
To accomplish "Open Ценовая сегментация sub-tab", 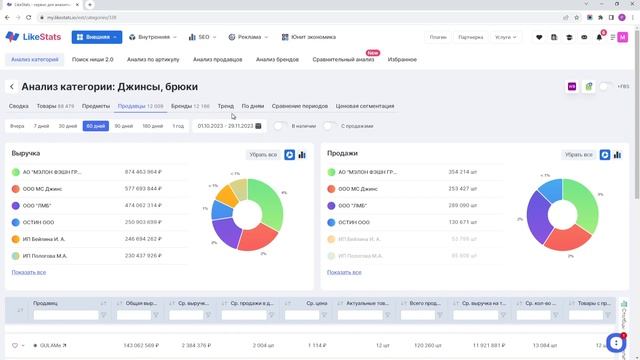I will pos(365,106).
